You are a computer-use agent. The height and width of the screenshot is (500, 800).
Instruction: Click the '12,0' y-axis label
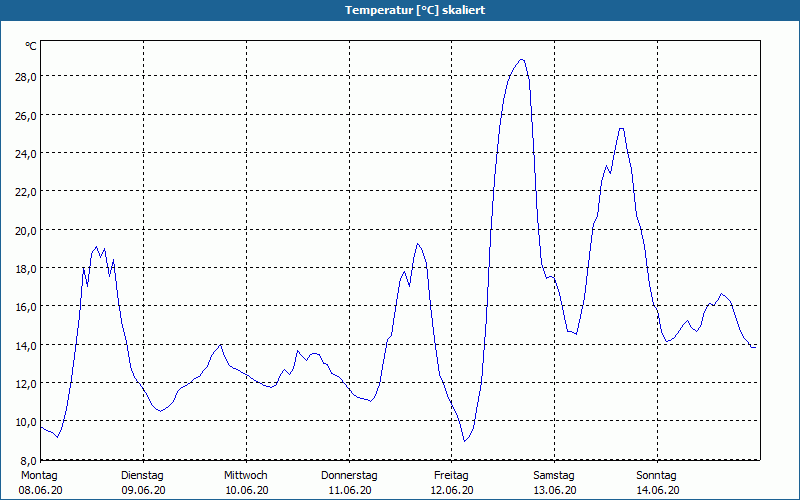coord(24,384)
